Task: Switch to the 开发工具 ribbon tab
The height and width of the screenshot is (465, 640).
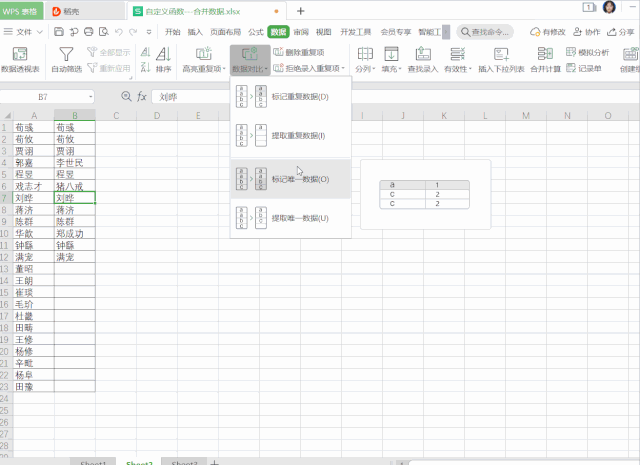Action: (x=356, y=32)
